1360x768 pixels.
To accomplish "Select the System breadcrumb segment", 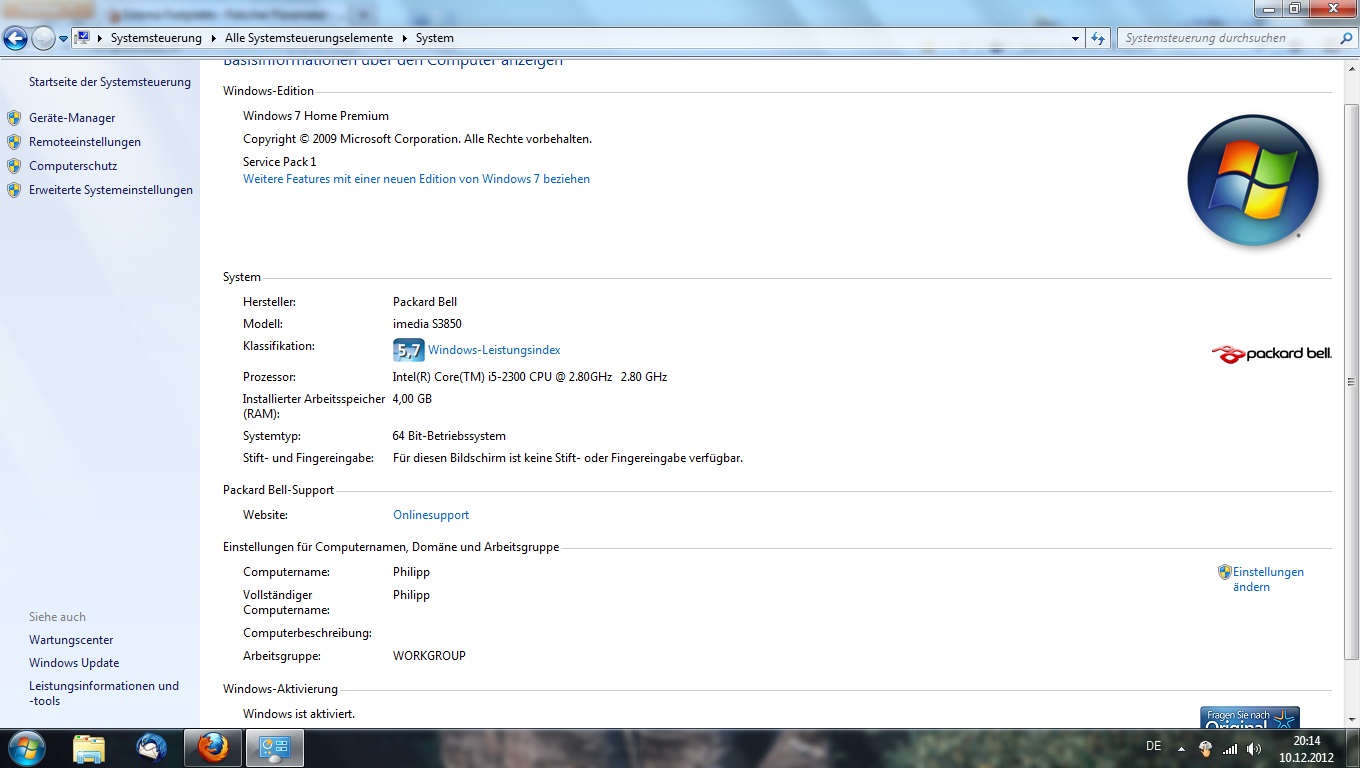I will click(435, 38).
